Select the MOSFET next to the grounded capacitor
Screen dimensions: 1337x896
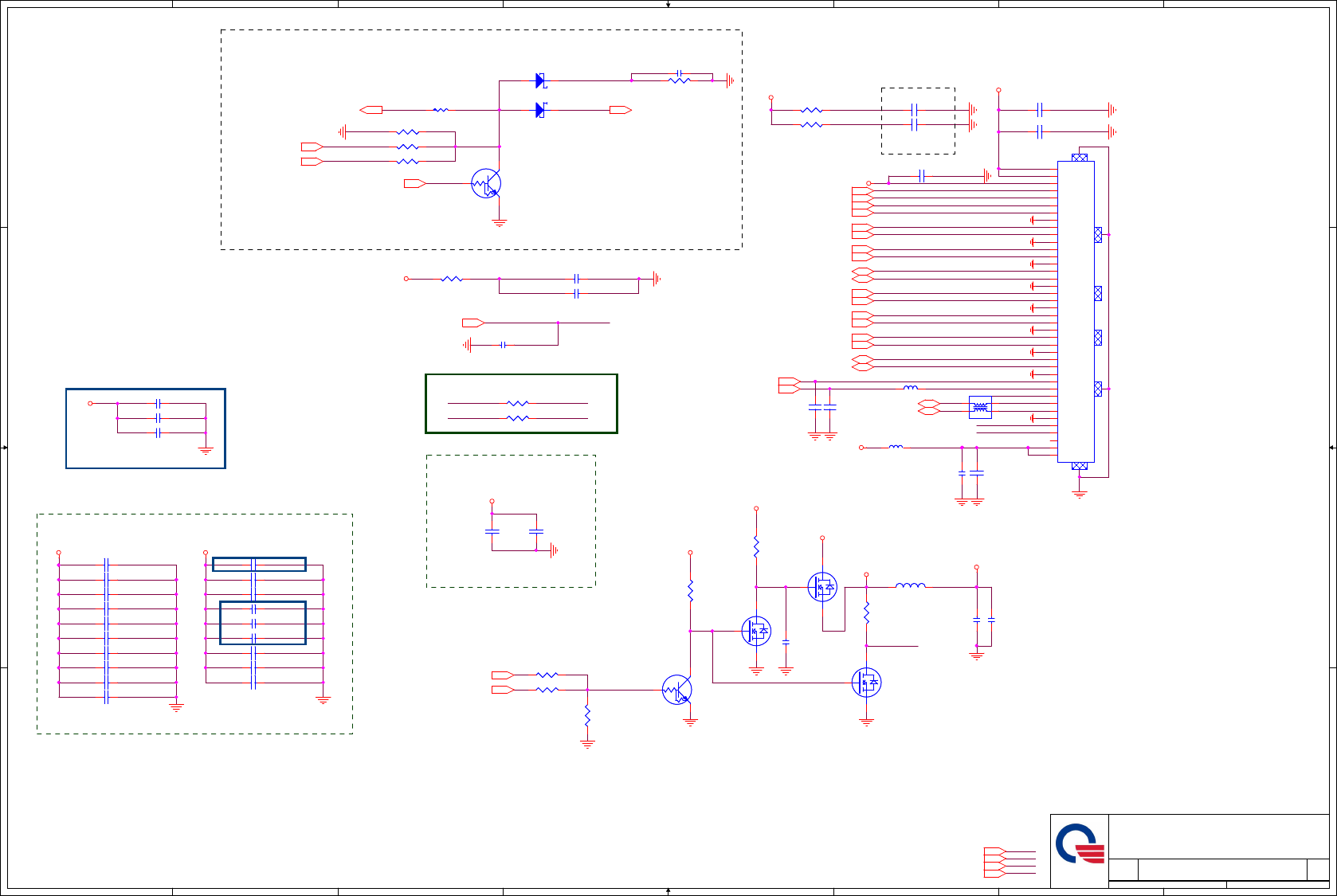click(756, 631)
